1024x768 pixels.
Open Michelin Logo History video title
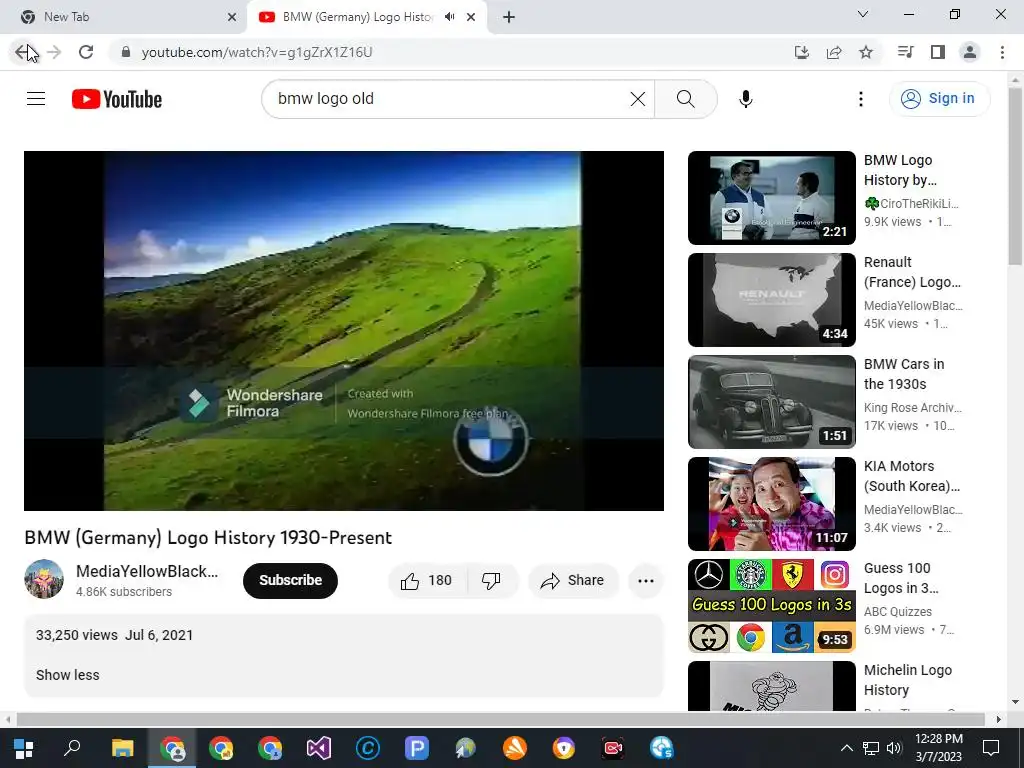[908, 680]
